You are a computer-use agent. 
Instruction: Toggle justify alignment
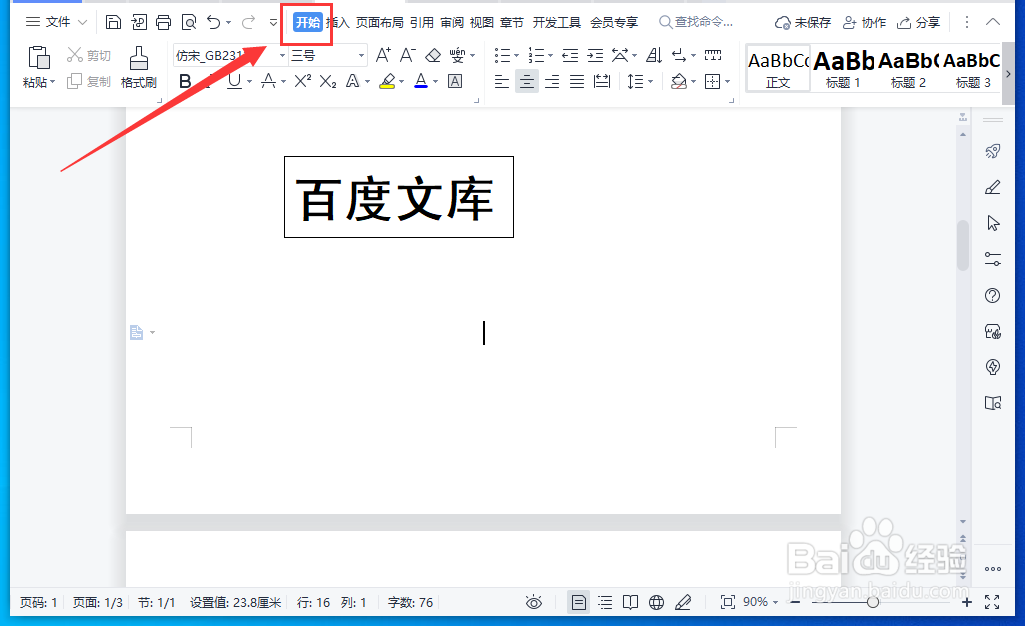coord(577,82)
